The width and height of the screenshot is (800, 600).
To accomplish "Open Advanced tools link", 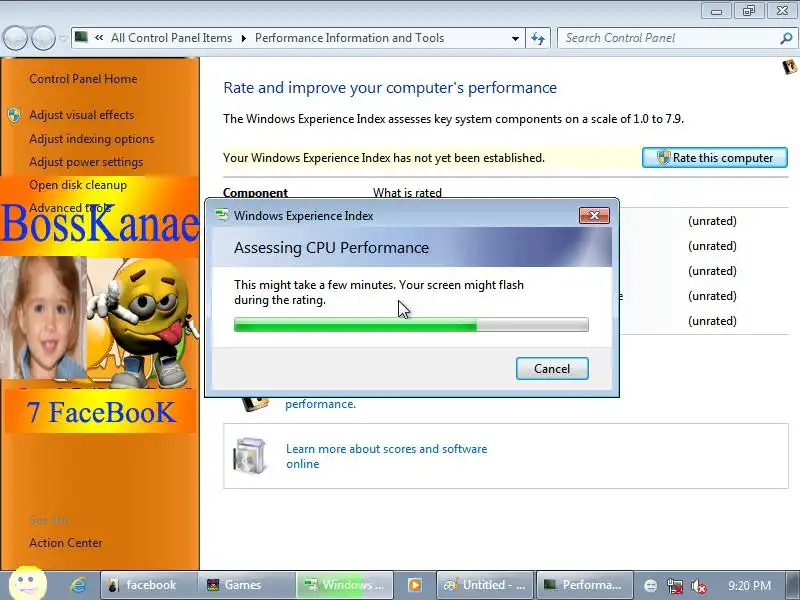I will tap(70, 208).
